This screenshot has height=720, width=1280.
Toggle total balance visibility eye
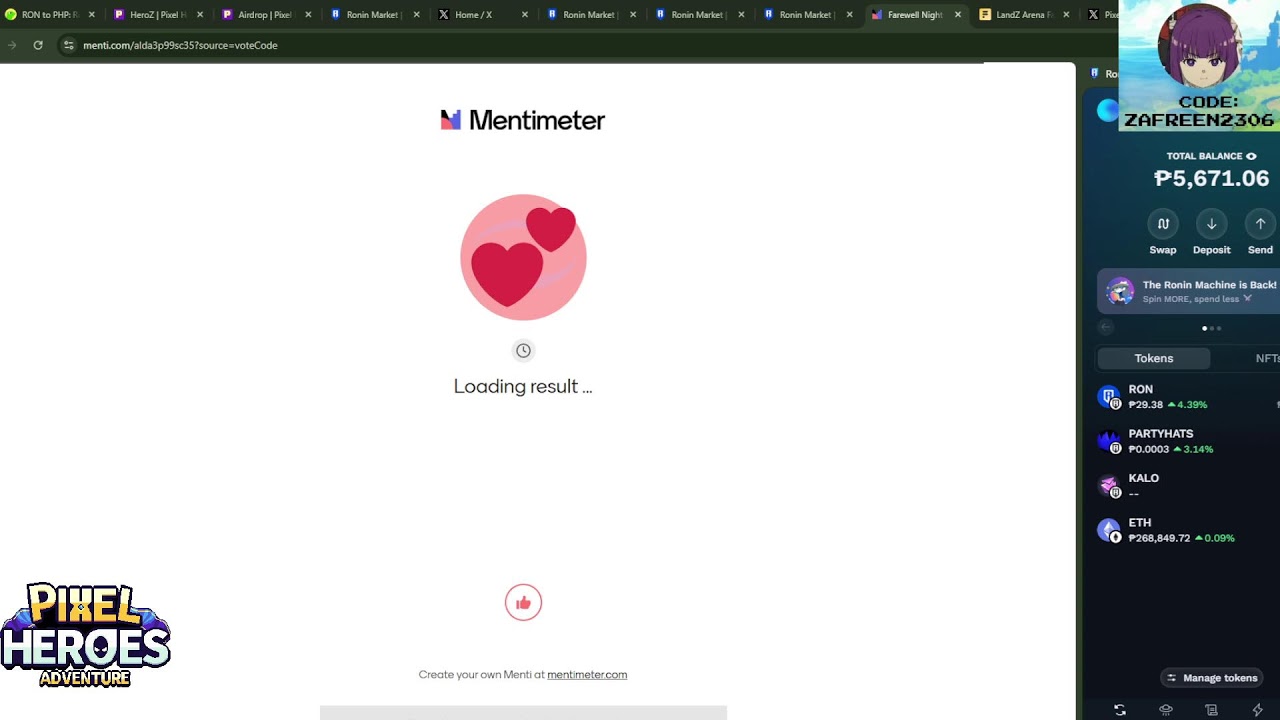pyautogui.click(x=1251, y=156)
